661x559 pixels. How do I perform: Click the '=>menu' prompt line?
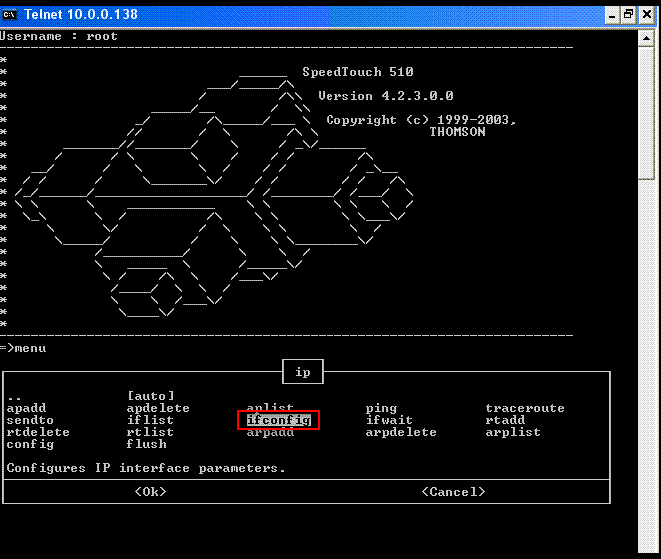(23, 348)
